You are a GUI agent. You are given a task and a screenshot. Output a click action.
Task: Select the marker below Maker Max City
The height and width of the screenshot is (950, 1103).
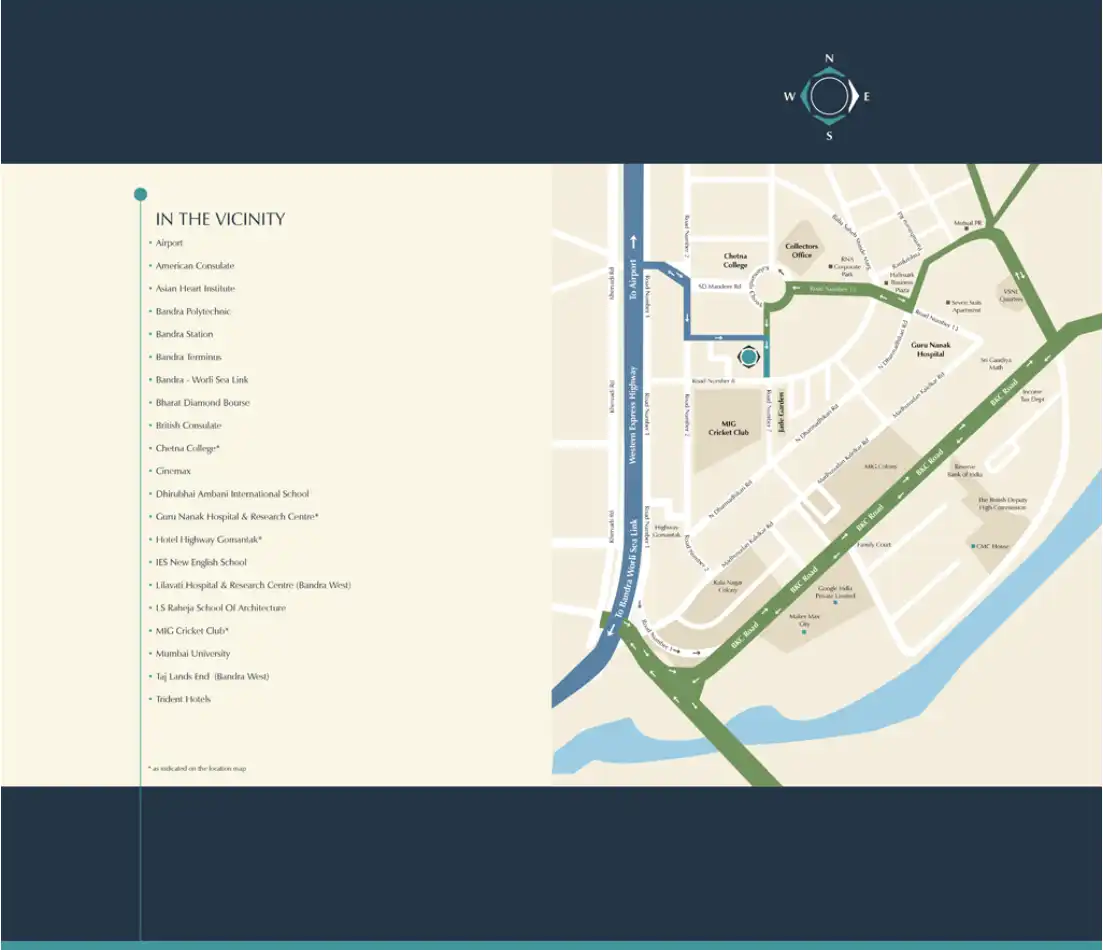[804, 633]
